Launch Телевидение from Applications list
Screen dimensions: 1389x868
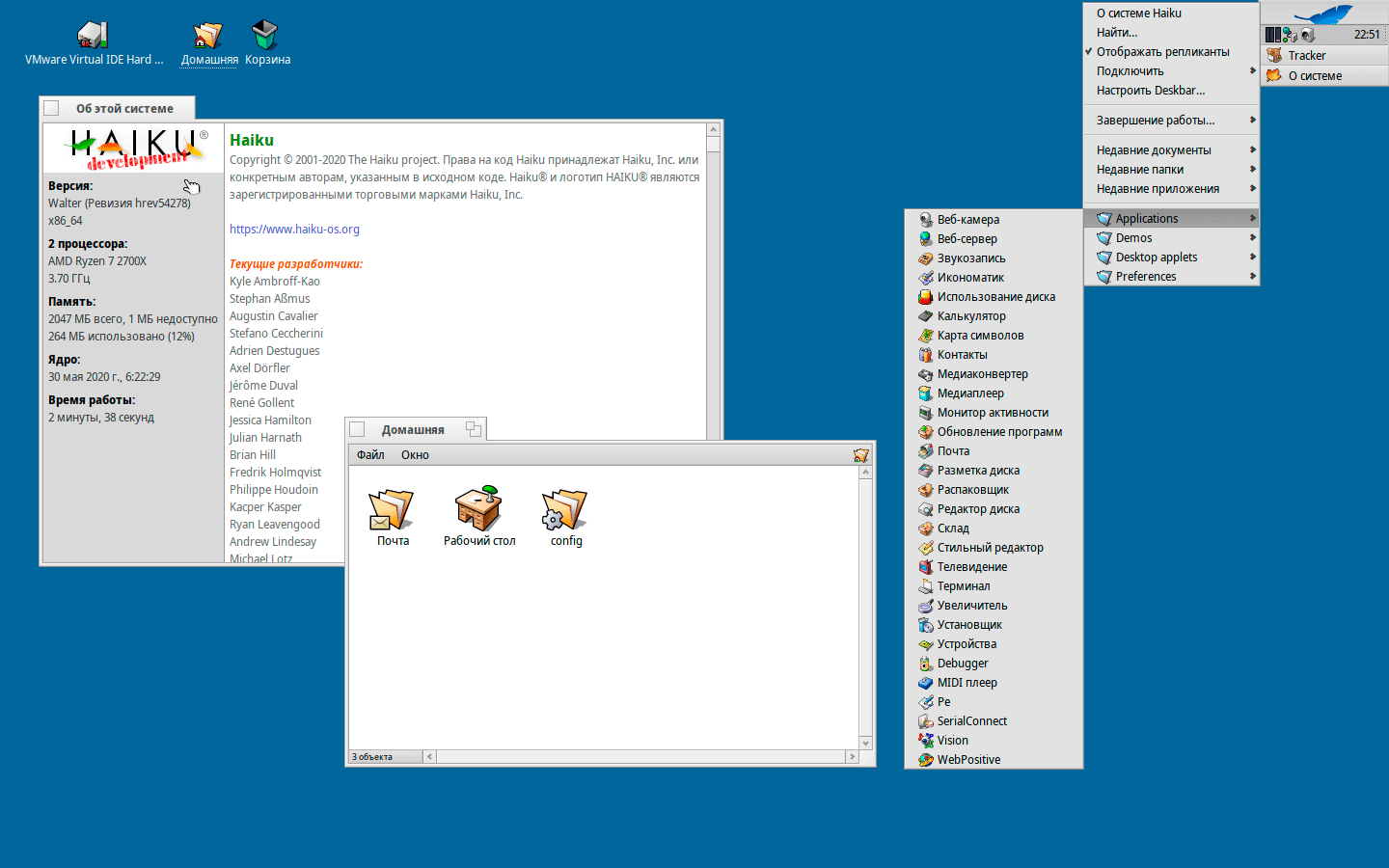point(994,567)
